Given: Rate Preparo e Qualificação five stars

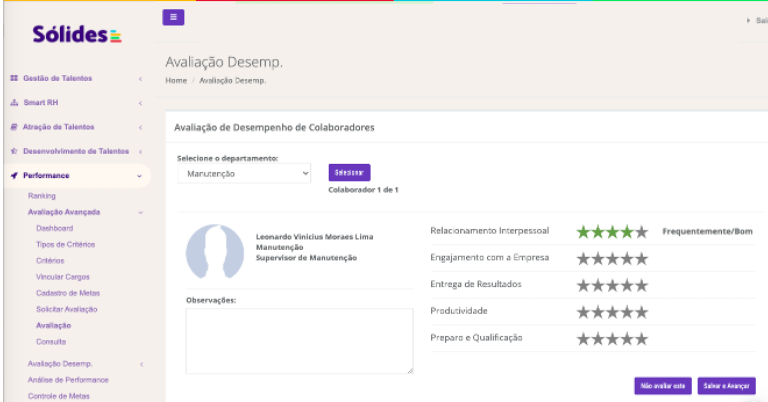Looking at the screenshot, I should pyautogui.click(x=642, y=339).
